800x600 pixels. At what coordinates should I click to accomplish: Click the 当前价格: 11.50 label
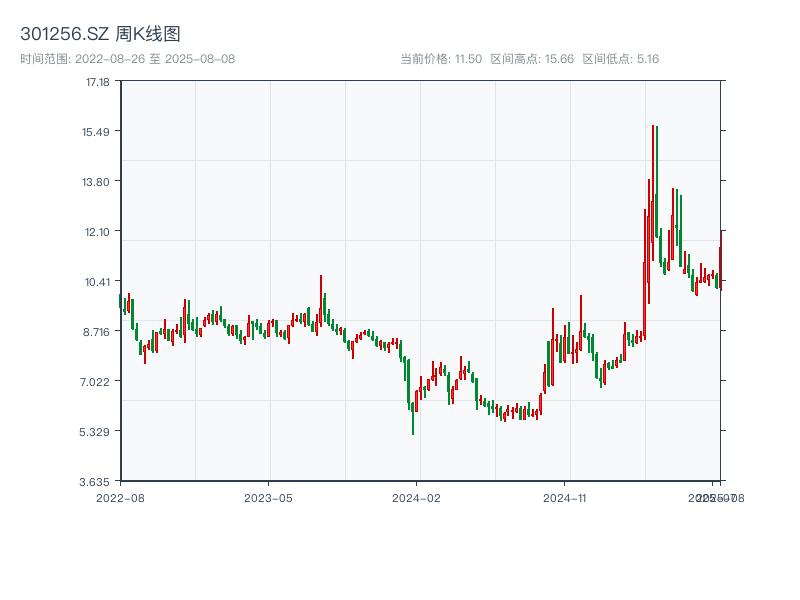(x=441, y=59)
